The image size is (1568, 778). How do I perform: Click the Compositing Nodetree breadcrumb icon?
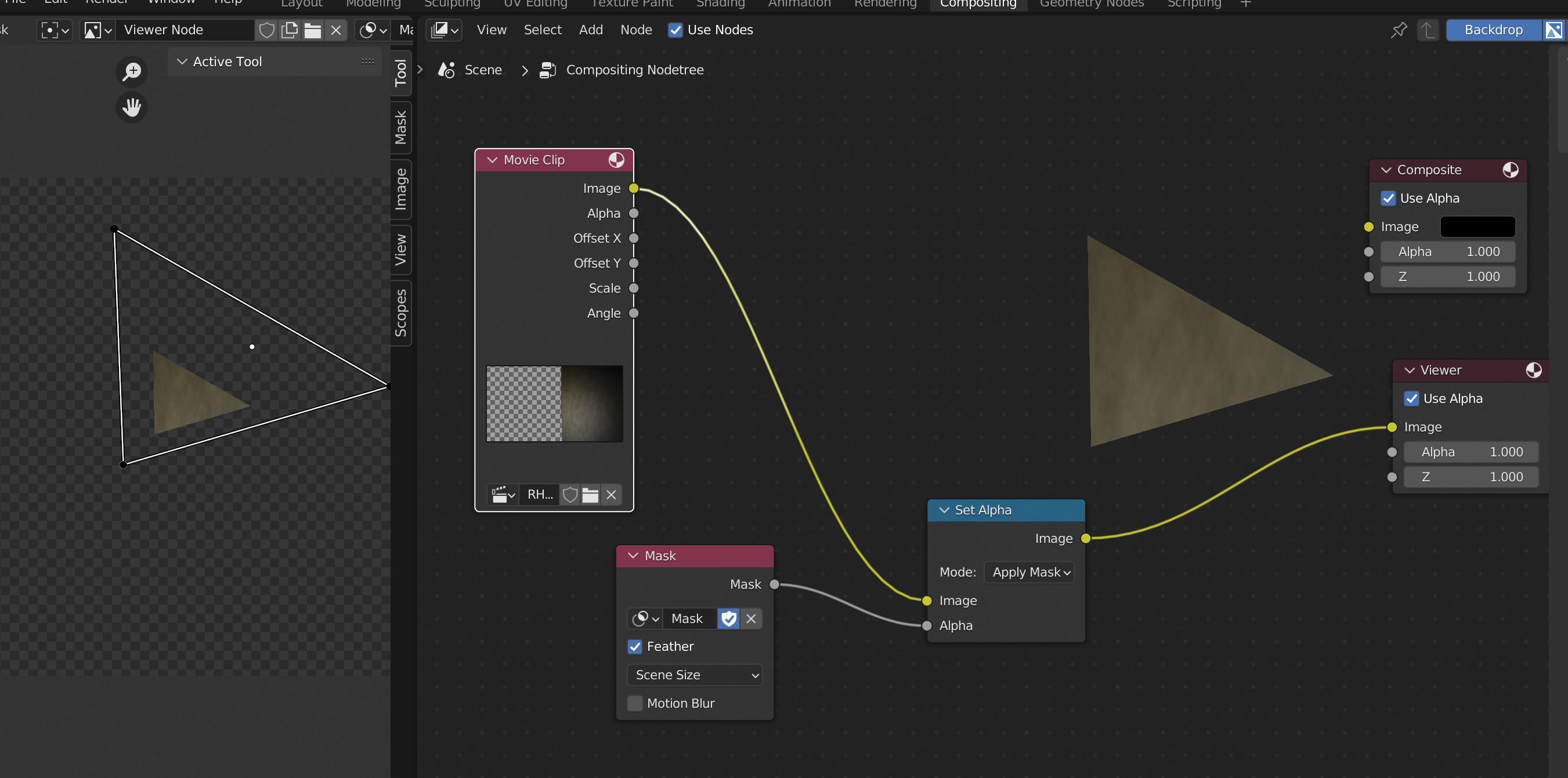pyautogui.click(x=548, y=70)
